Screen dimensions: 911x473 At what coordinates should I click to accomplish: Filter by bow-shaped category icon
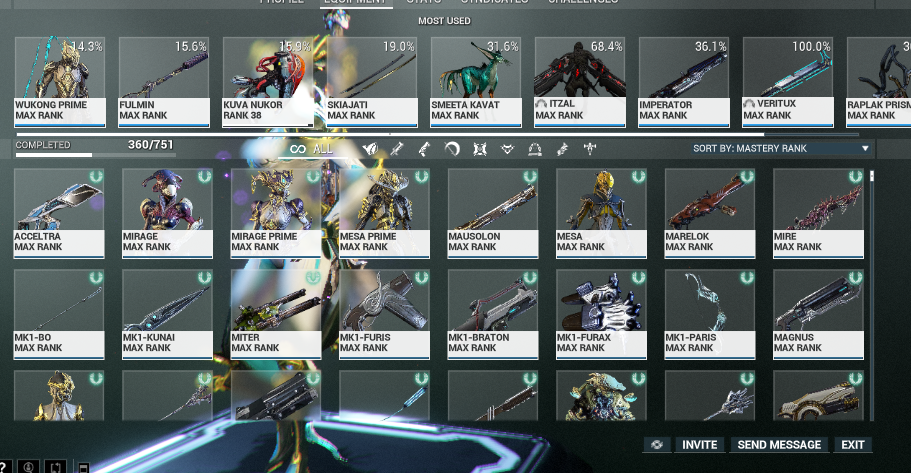click(x=452, y=149)
